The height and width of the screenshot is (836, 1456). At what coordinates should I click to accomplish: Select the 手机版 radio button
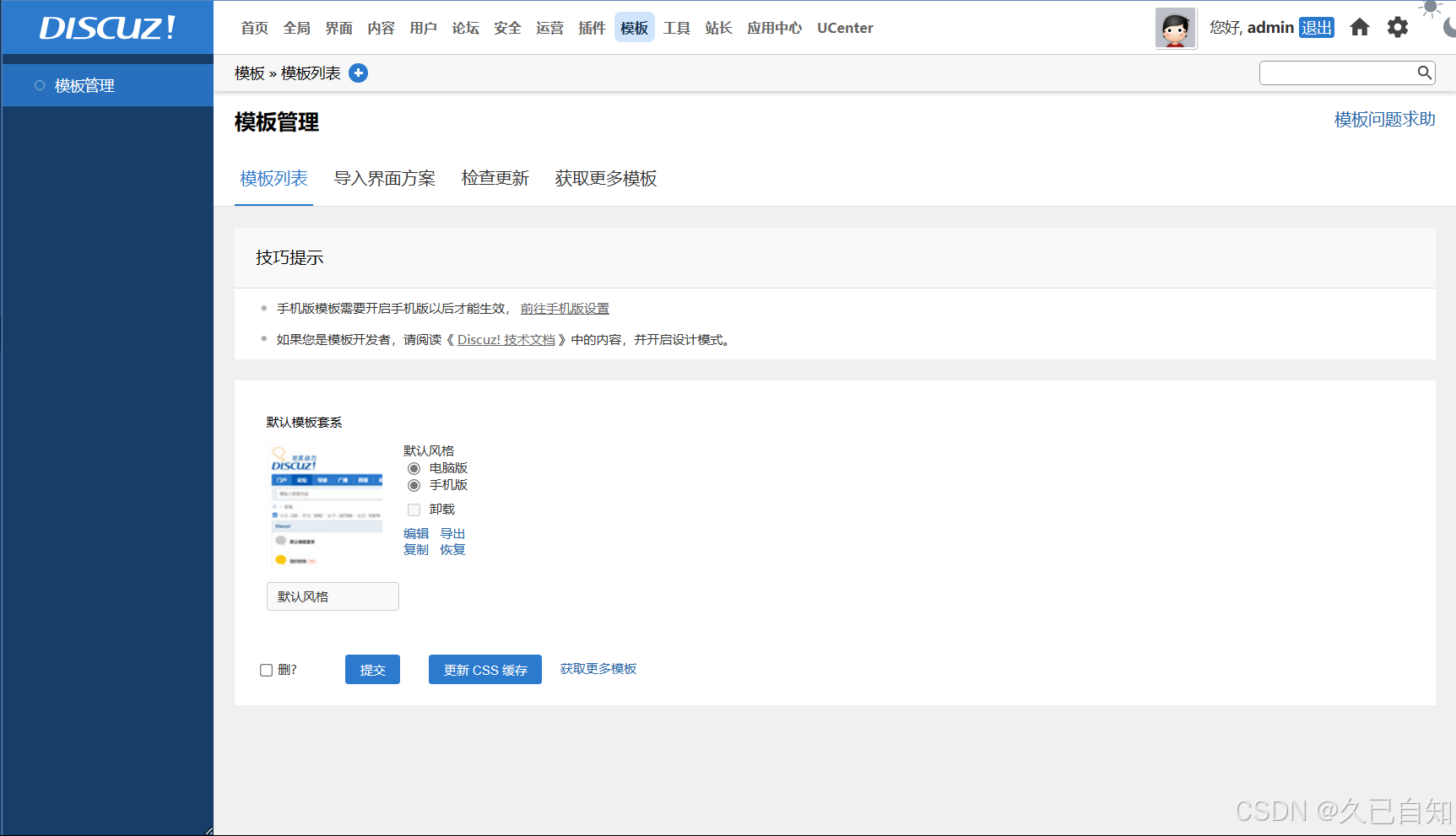(414, 485)
